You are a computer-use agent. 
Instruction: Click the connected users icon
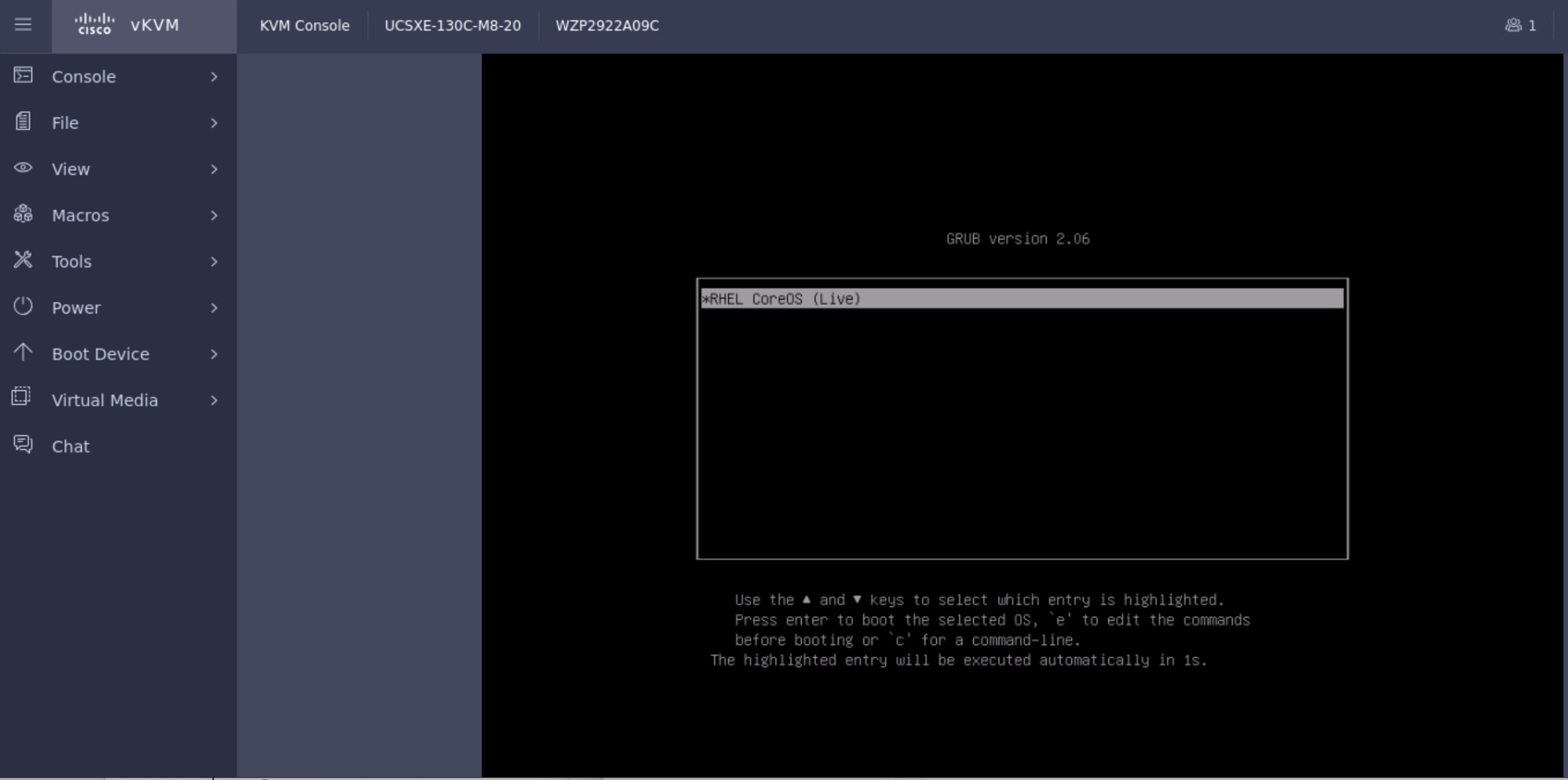(x=1513, y=25)
